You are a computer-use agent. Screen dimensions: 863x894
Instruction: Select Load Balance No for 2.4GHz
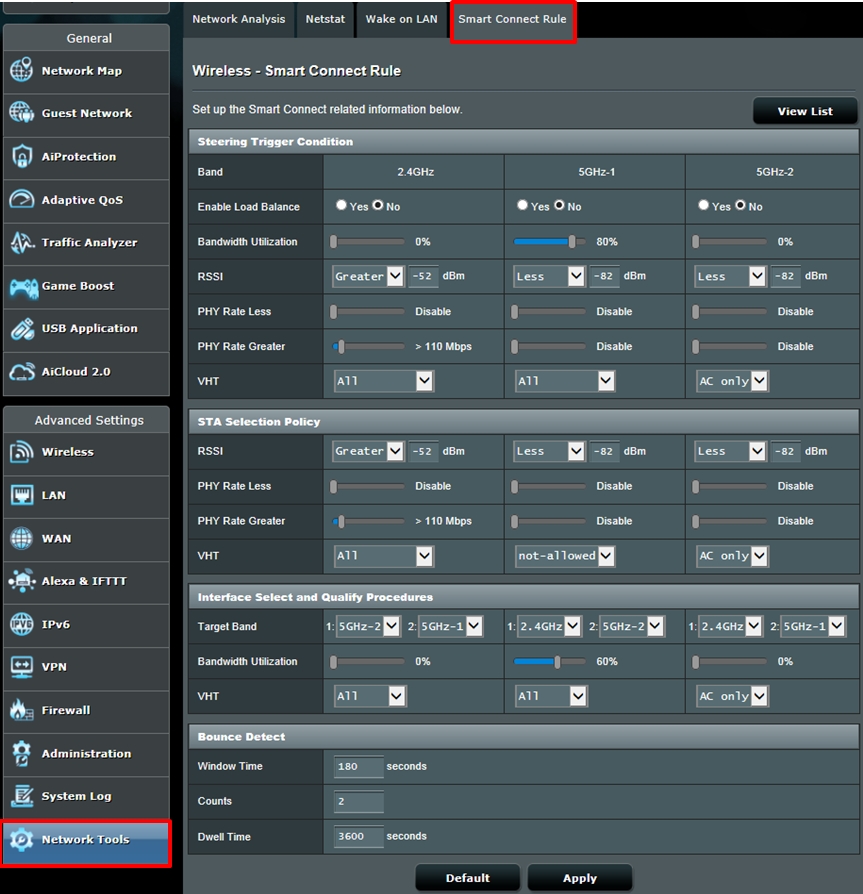point(378,205)
